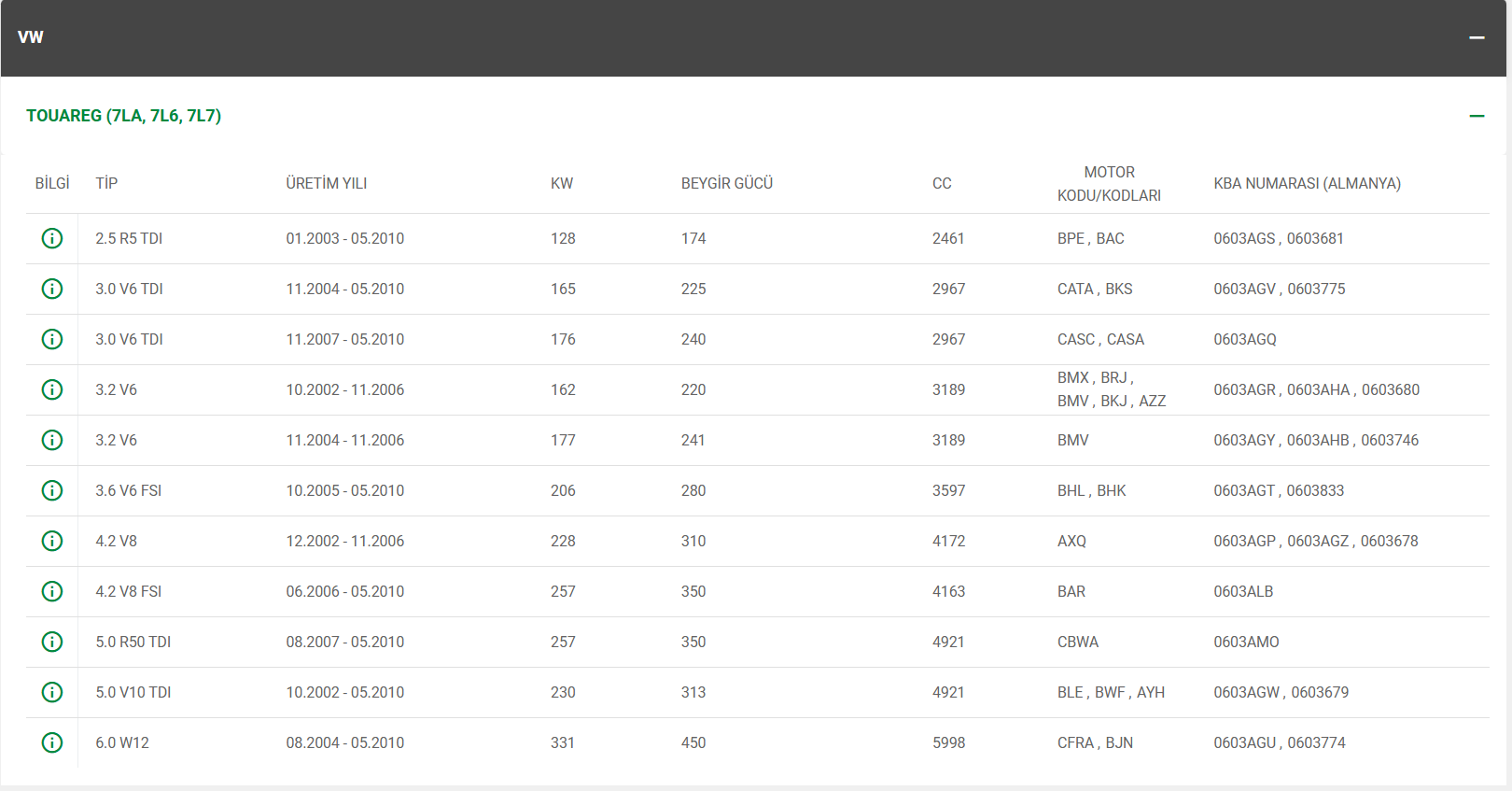
Task: Show info for 4.2 V8 AXQ row
Action: (52, 541)
